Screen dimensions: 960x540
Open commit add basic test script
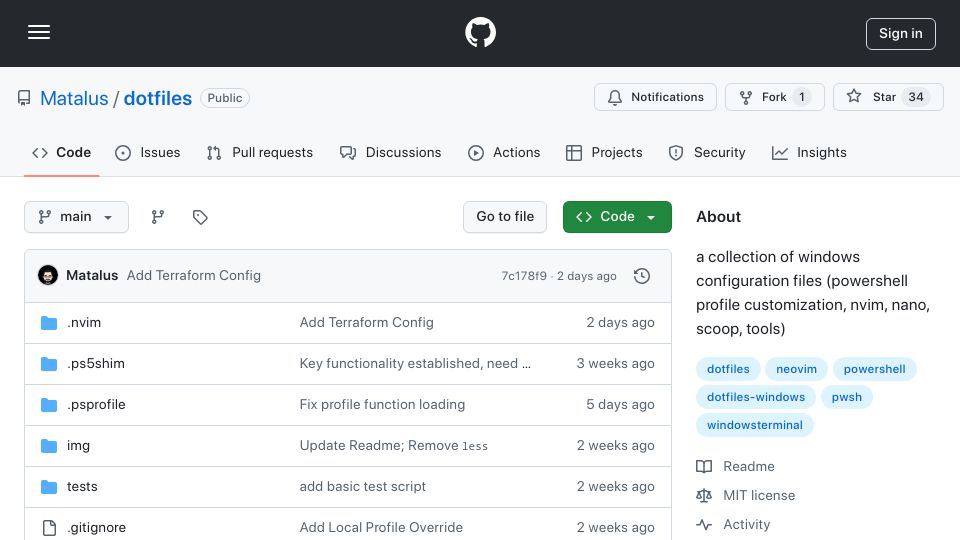pos(362,487)
